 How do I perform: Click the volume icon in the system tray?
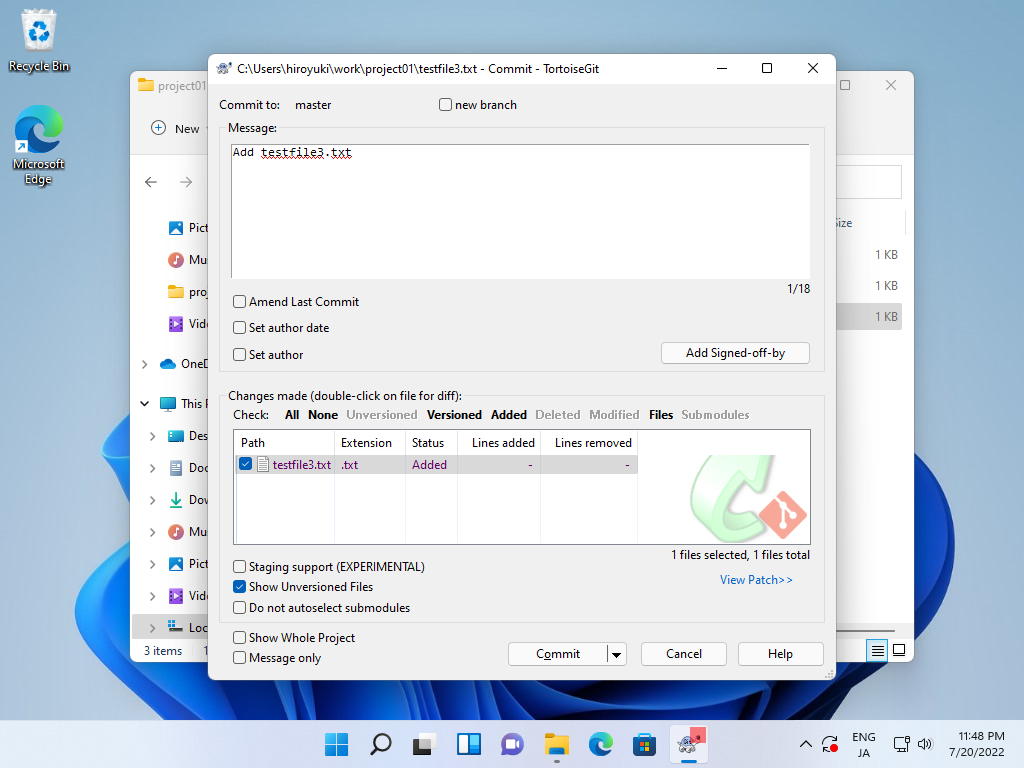924,744
